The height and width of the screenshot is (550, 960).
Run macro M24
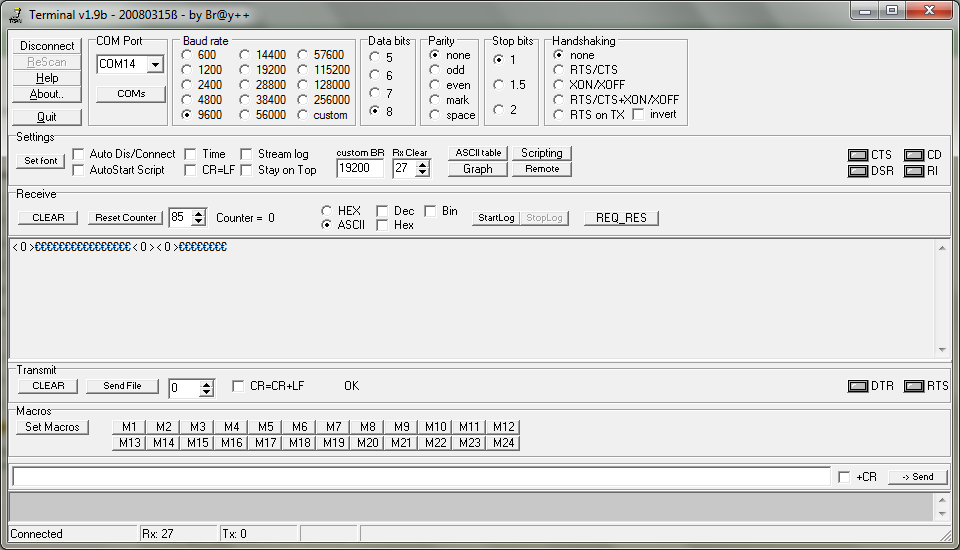(x=503, y=443)
